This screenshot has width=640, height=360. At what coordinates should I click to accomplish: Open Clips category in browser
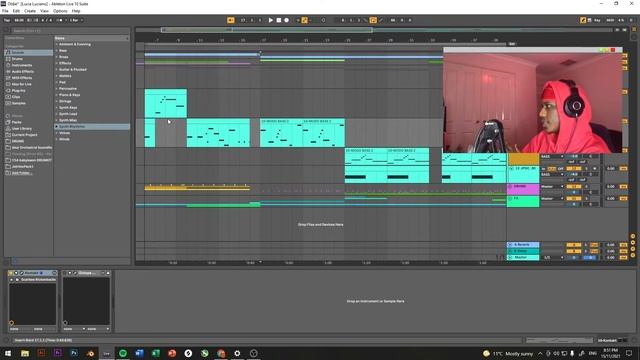(29, 97)
